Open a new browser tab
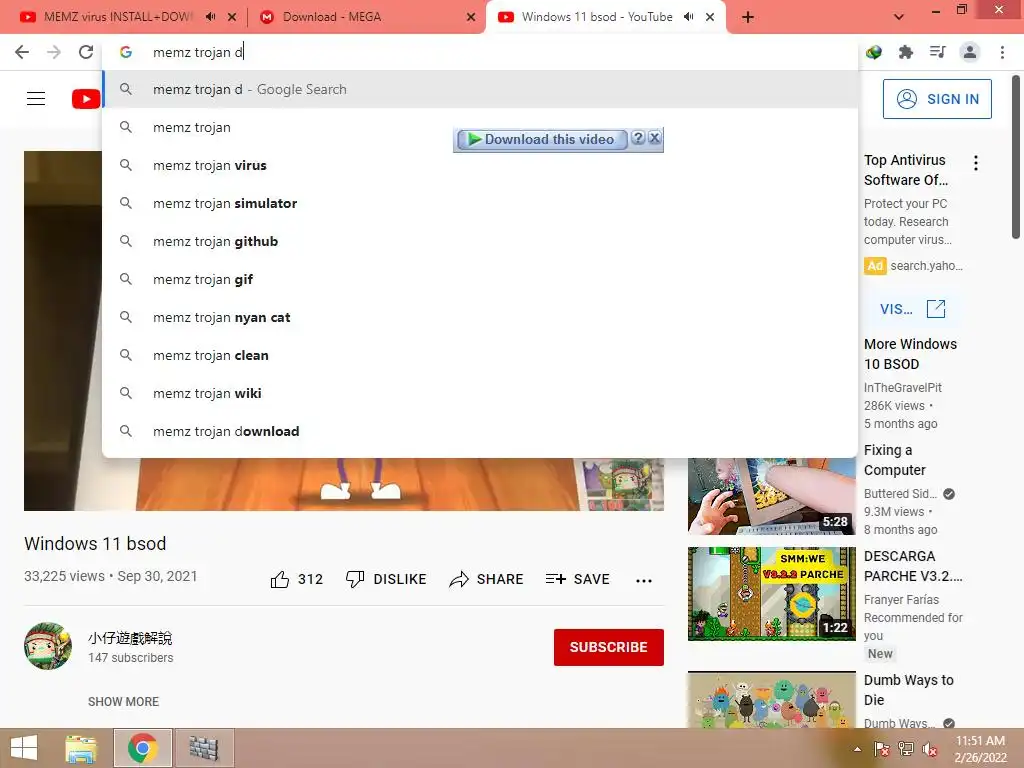1024x768 pixels. point(748,17)
